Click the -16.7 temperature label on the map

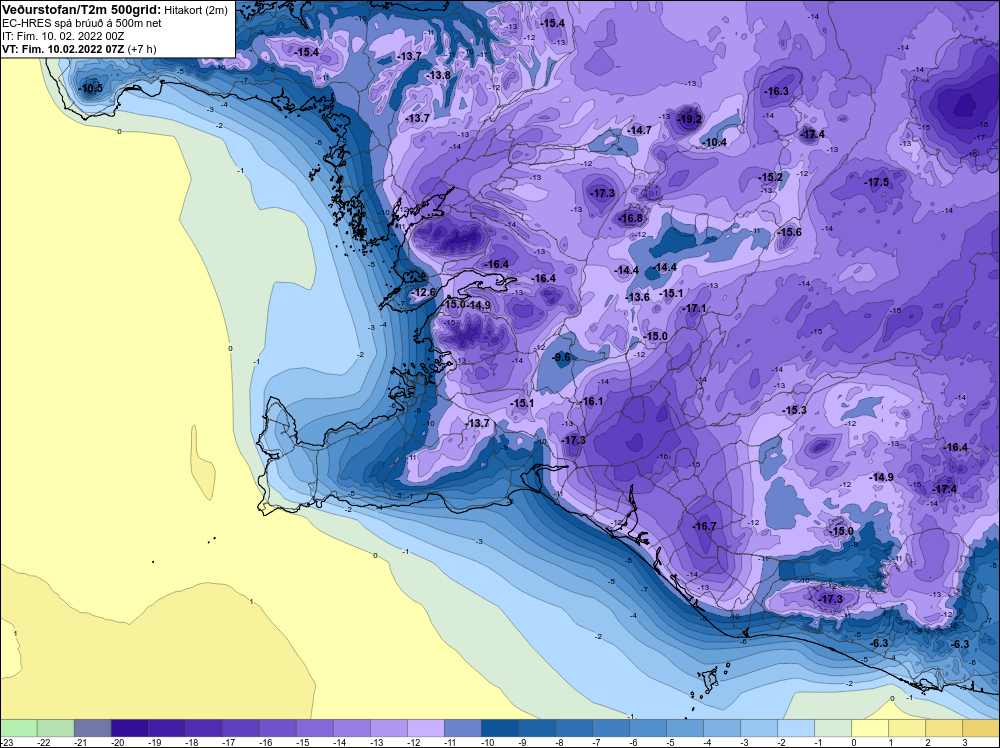tap(703, 526)
